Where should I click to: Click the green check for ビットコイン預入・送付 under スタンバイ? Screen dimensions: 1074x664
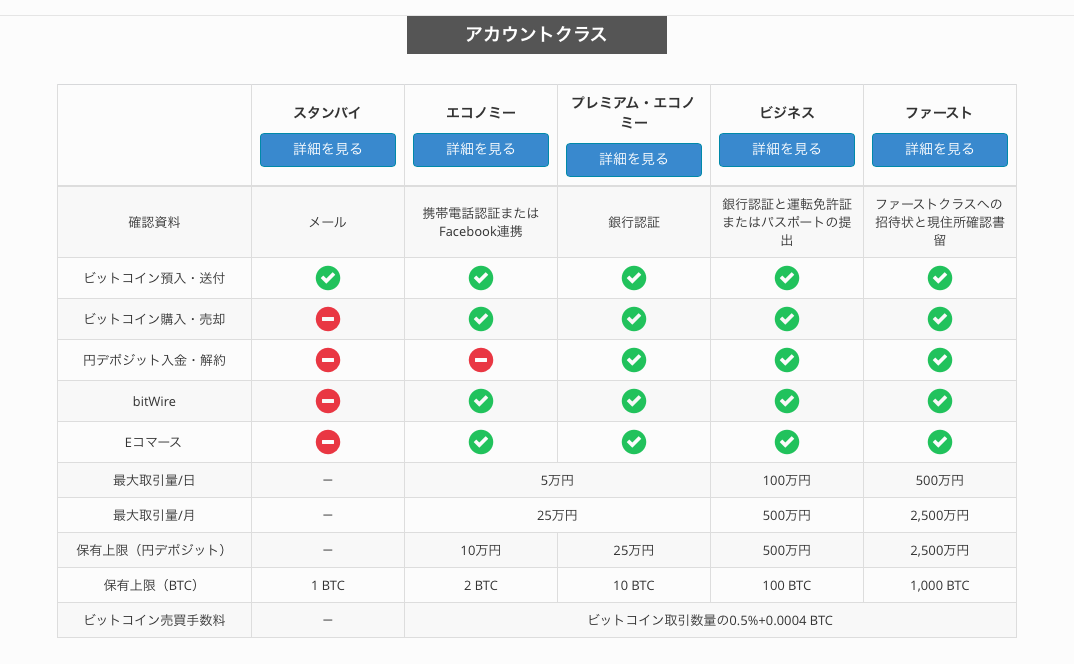click(x=328, y=278)
